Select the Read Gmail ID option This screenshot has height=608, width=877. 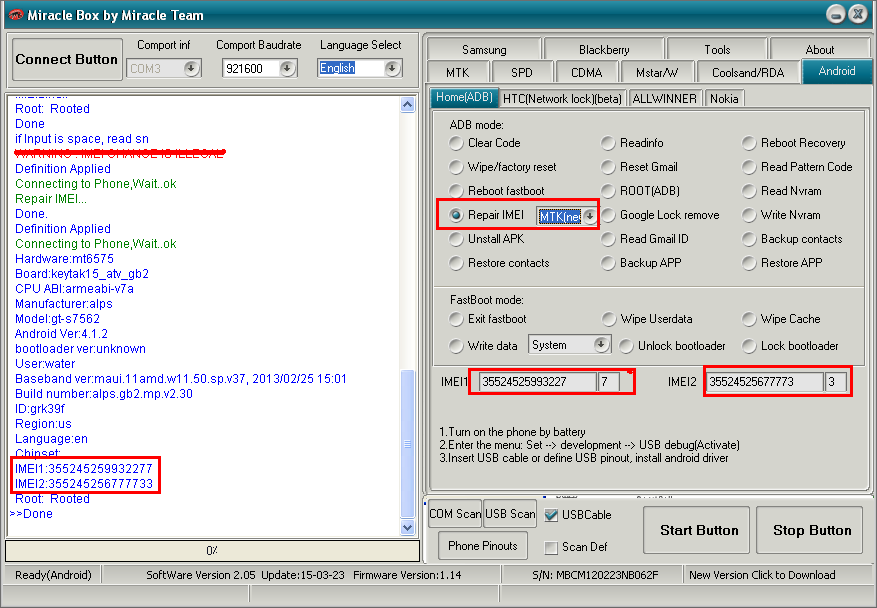click(645, 239)
